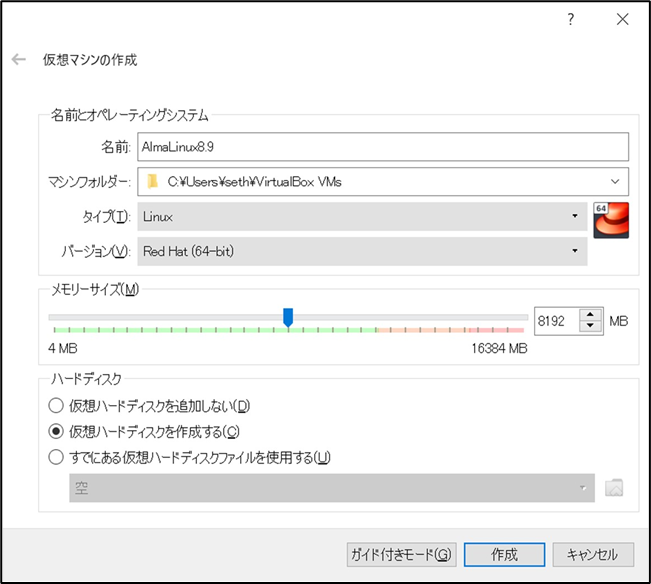Click the 仮想マシンの作成 title text

(90, 60)
